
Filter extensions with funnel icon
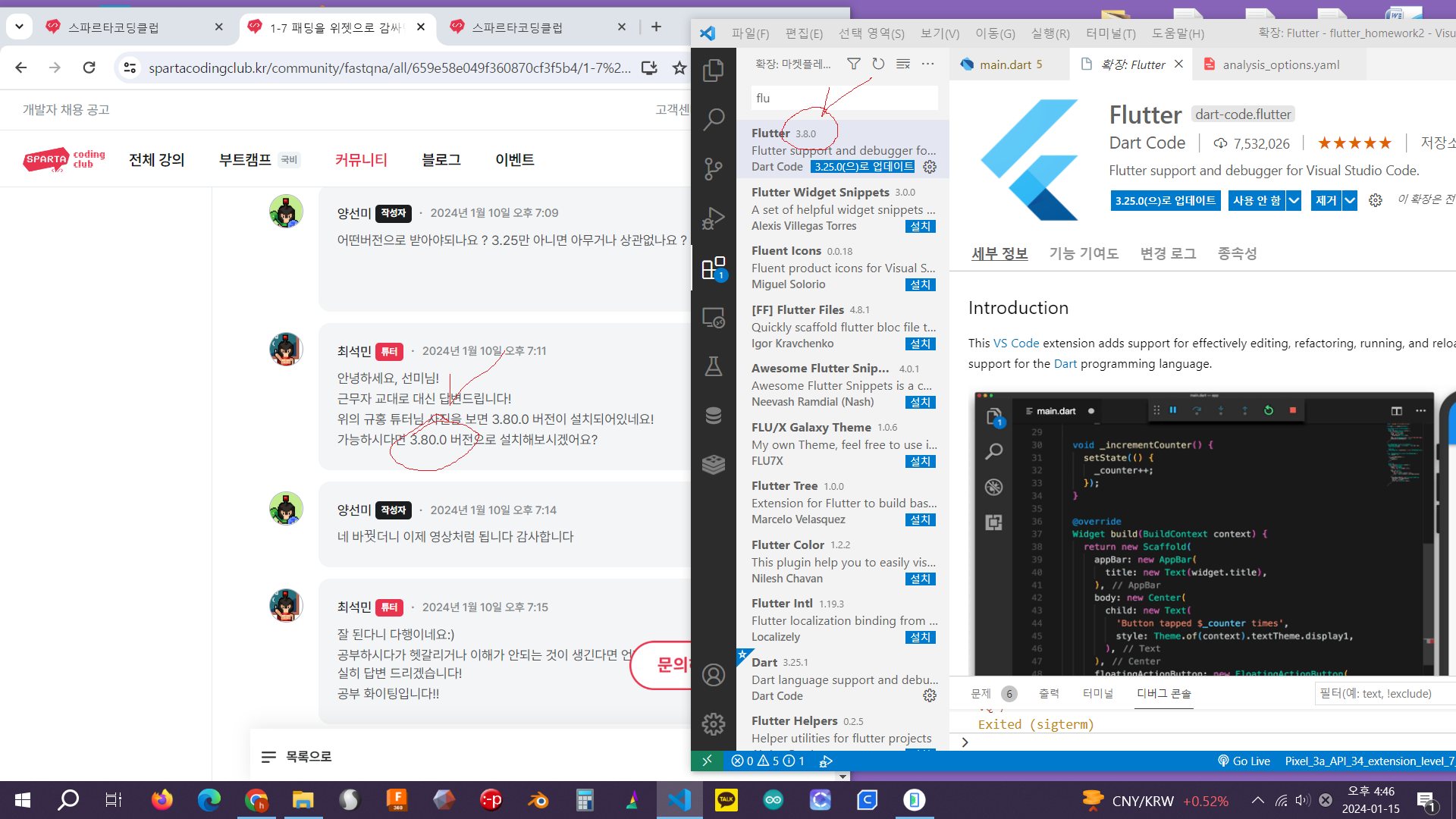click(x=854, y=64)
